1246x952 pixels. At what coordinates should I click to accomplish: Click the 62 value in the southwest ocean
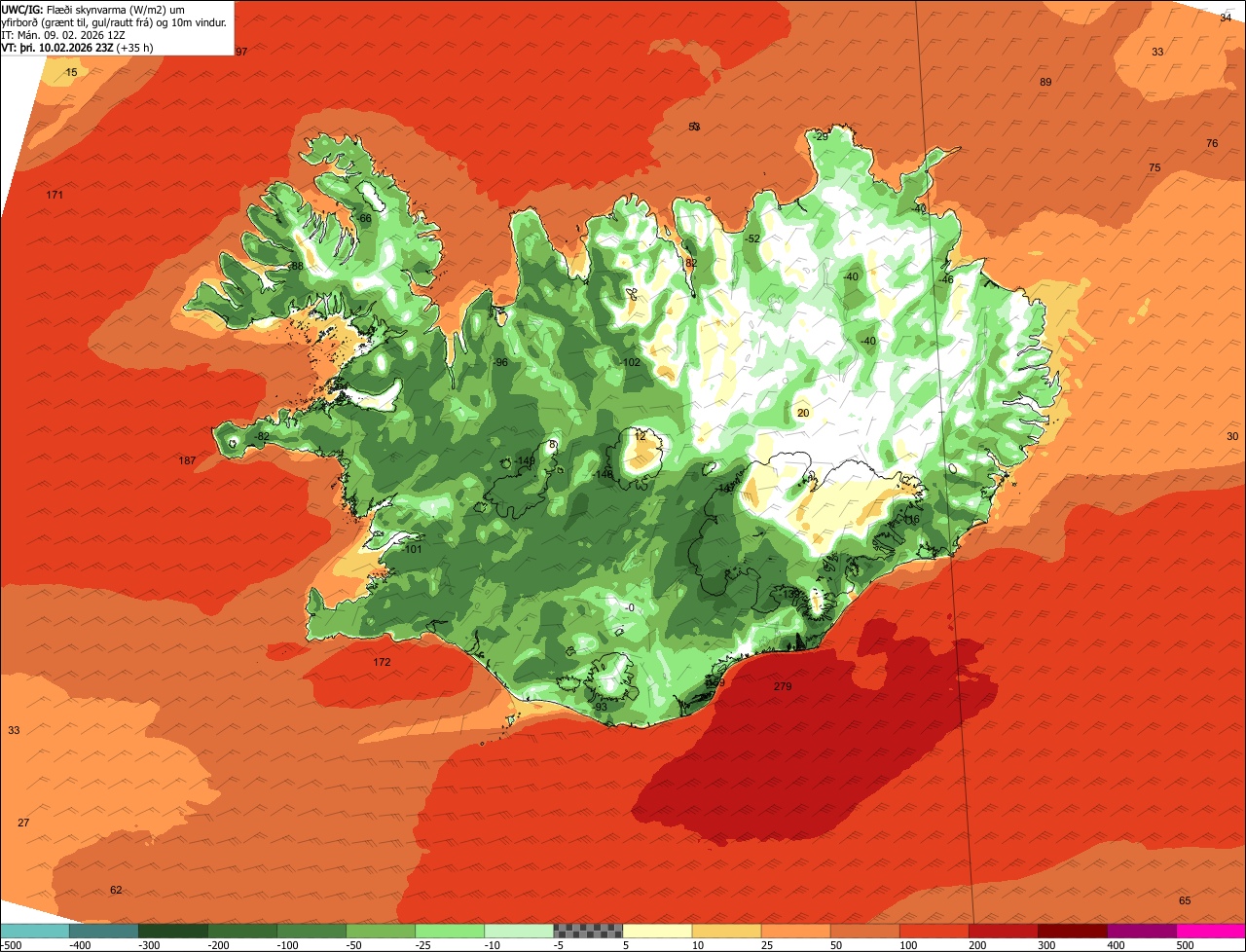[x=116, y=890]
